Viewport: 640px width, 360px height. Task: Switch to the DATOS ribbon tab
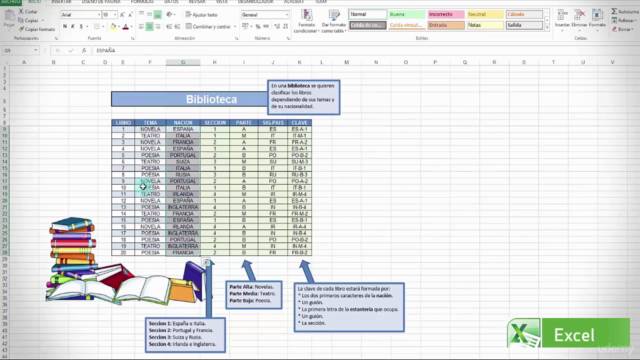point(171,2)
